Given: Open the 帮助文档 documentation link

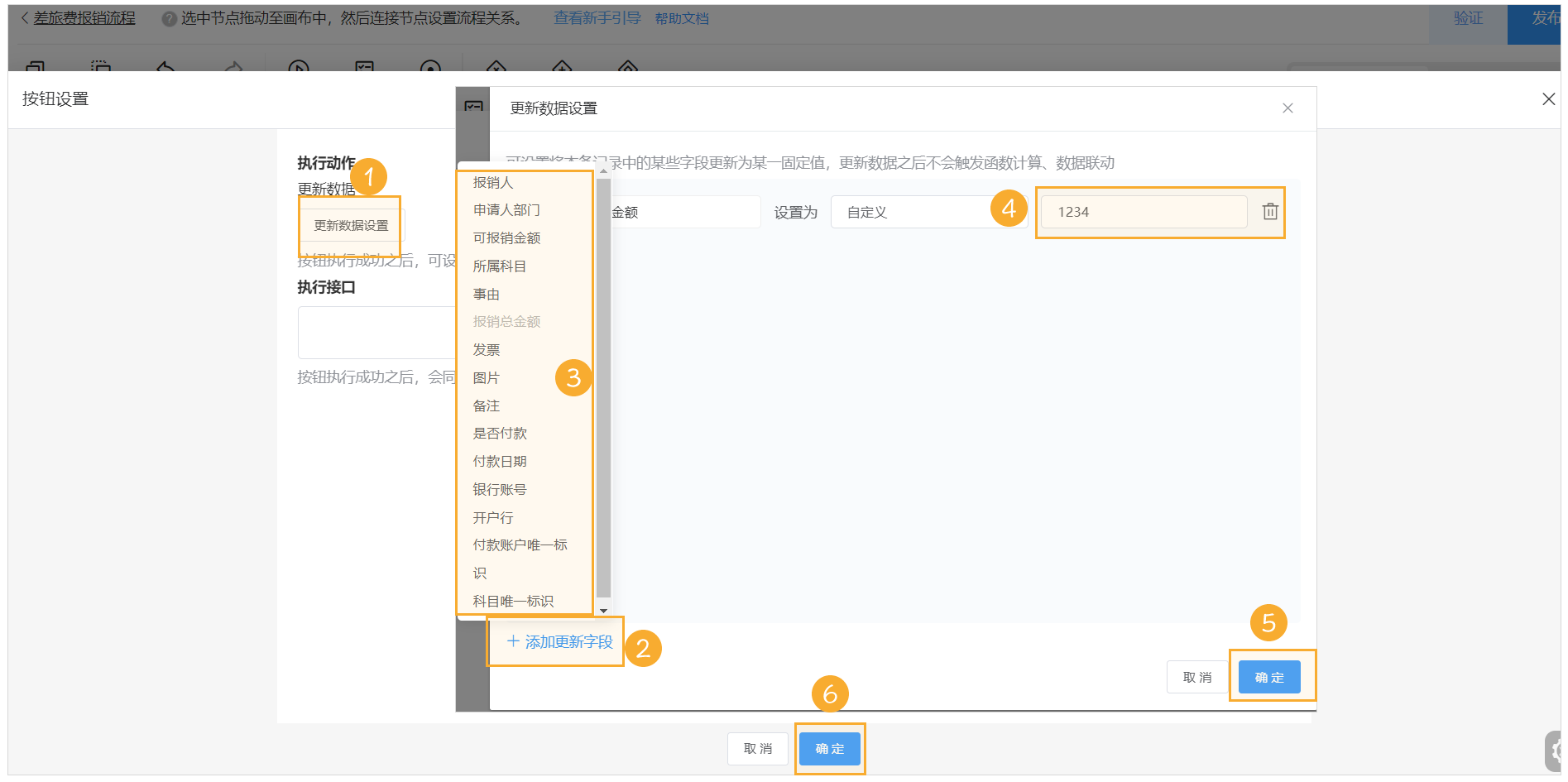Looking at the screenshot, I should pyautogui.click(x=681, y=17).
